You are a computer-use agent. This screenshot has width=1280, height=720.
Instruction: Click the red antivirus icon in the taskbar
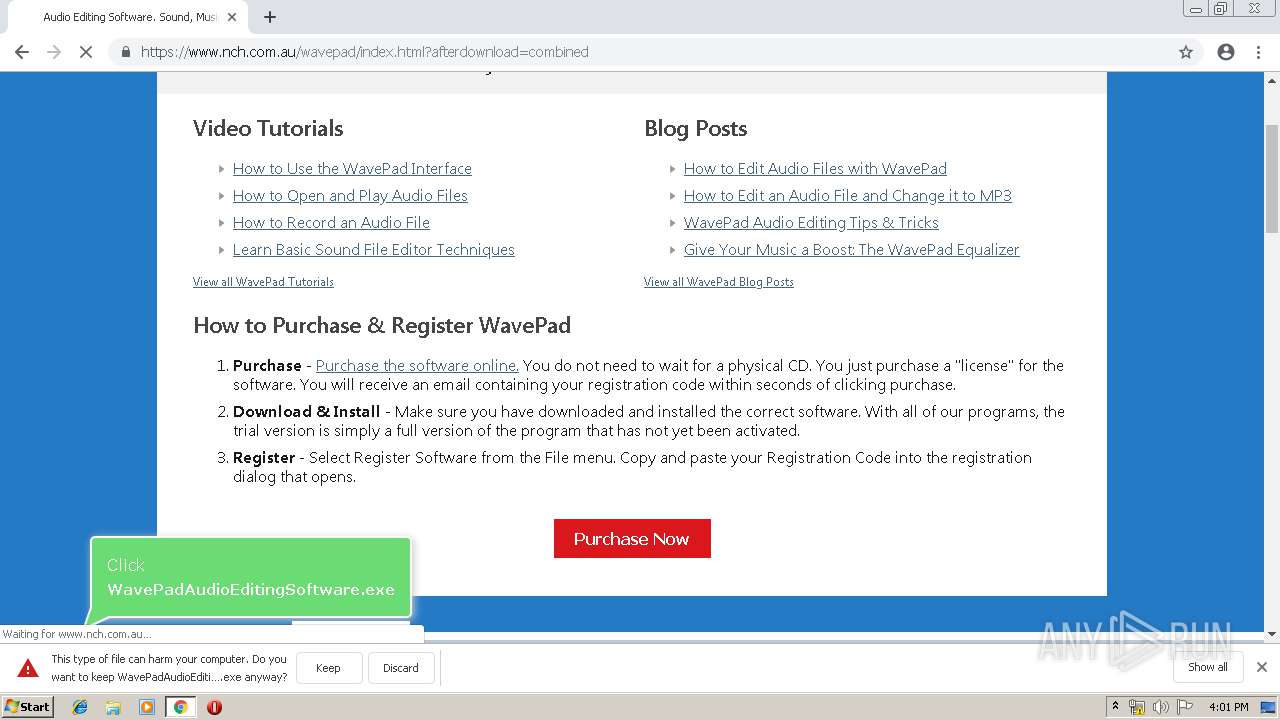[x=214, y=707]
